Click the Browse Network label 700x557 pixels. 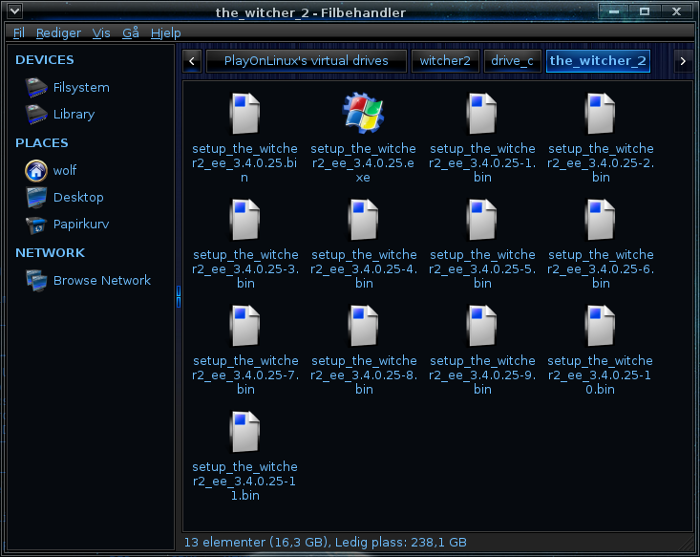pyautogui.click(x=102, y=281)
